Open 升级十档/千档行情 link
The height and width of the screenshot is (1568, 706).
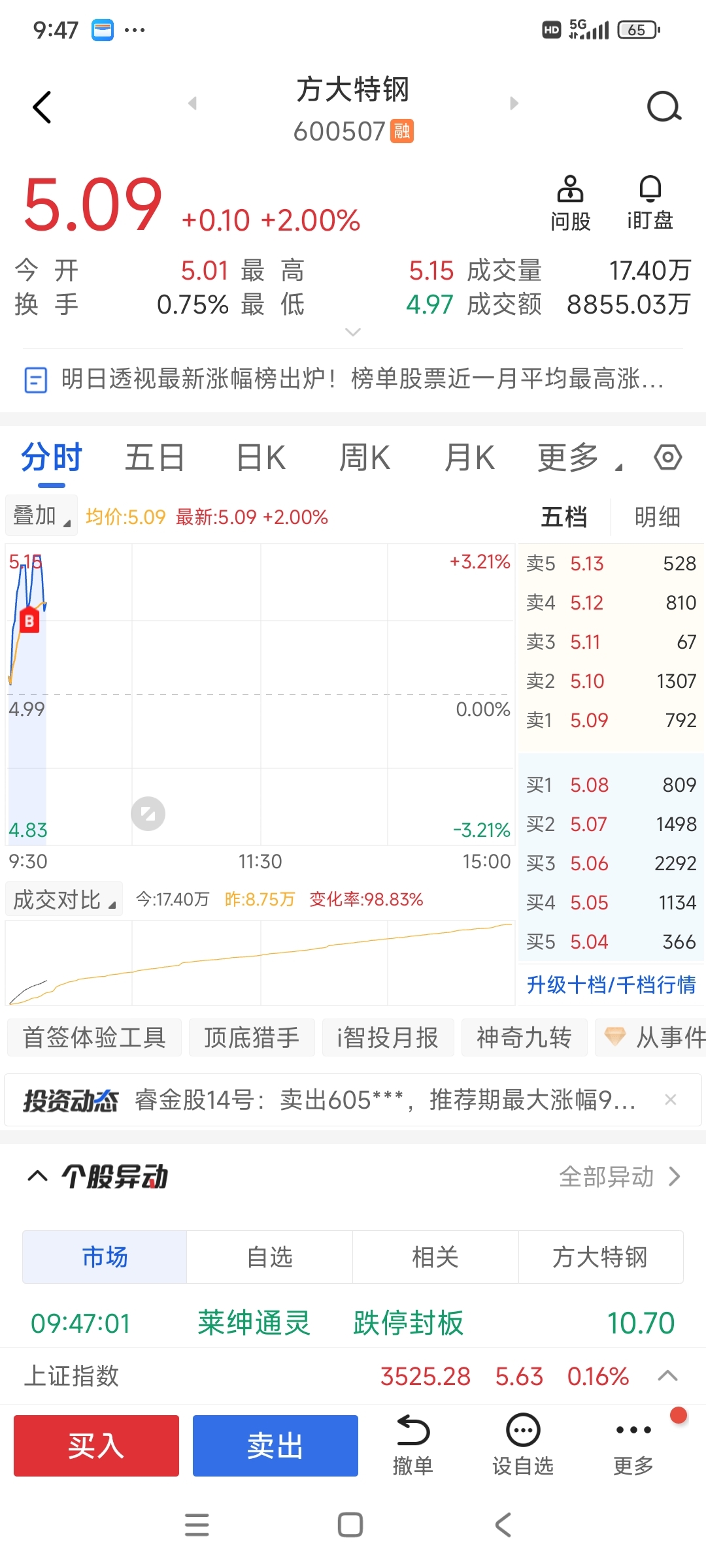click(x=611, y=984)
